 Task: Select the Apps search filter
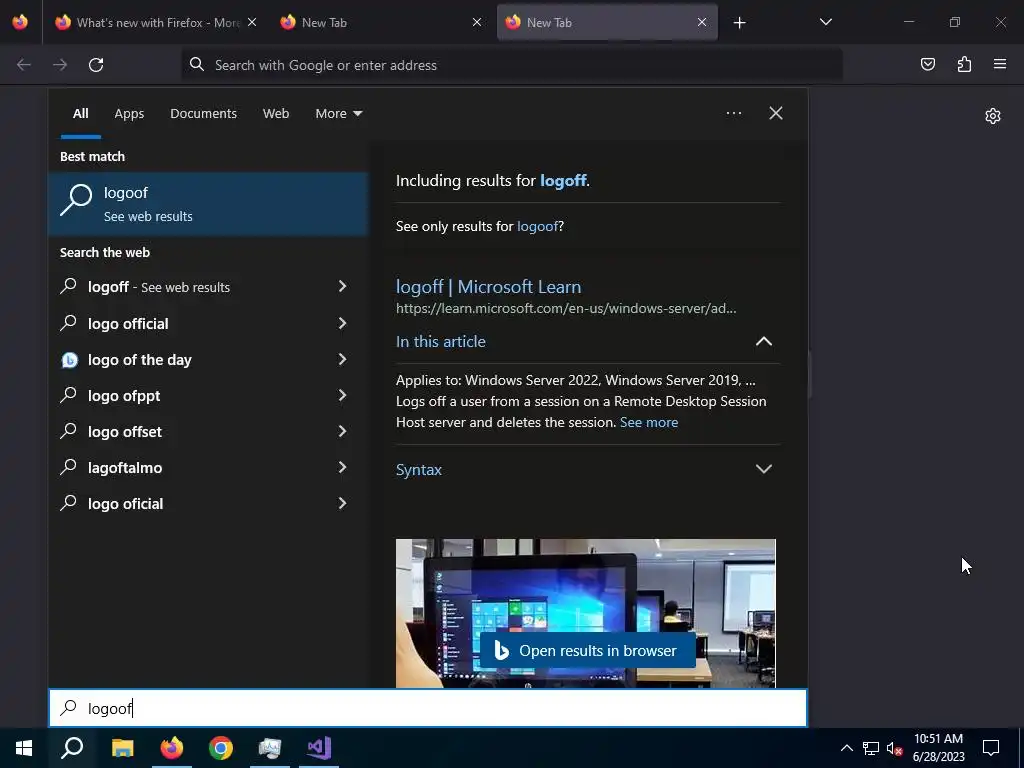pyautogui.click(x=129, y=114)
